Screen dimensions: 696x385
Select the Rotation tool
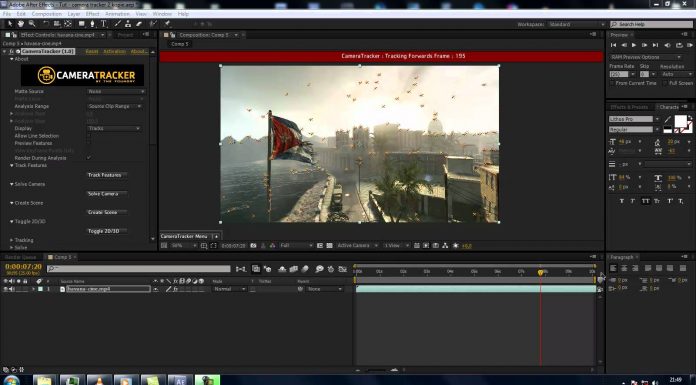[x=46, y=24]
